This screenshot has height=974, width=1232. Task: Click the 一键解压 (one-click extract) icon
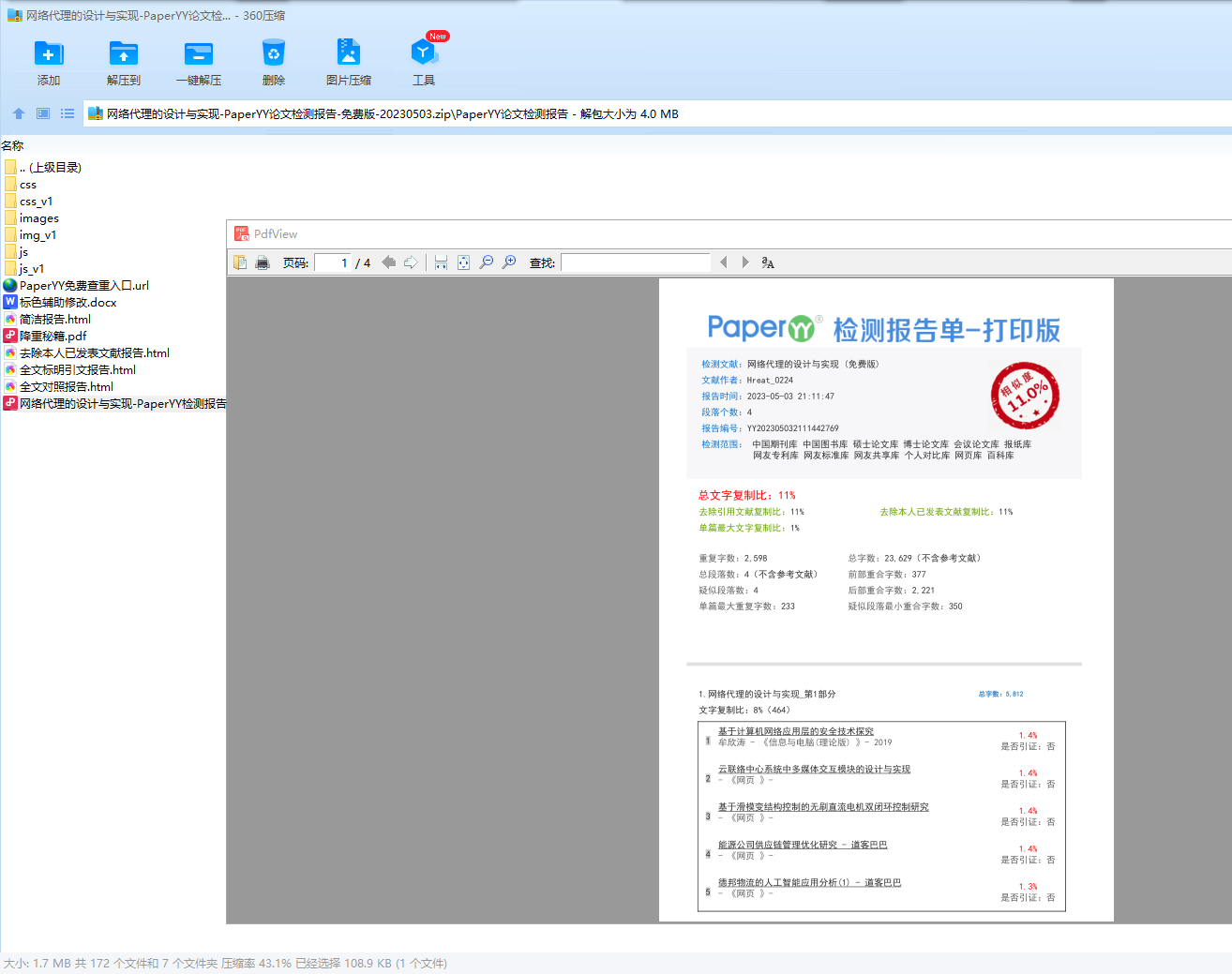point(199,53)
